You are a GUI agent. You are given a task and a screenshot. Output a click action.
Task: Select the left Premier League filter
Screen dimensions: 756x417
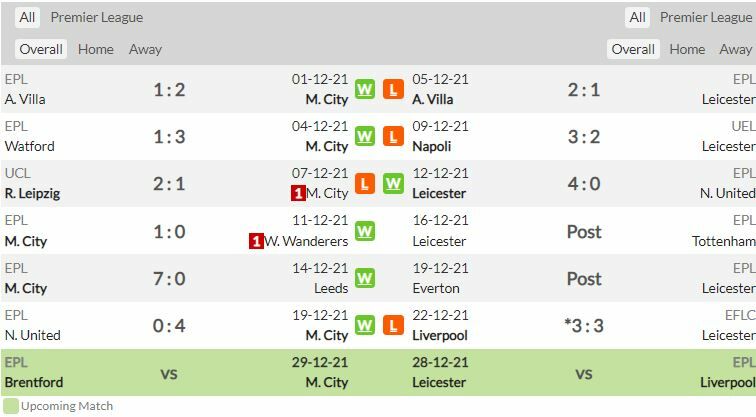tap(97, 17)
